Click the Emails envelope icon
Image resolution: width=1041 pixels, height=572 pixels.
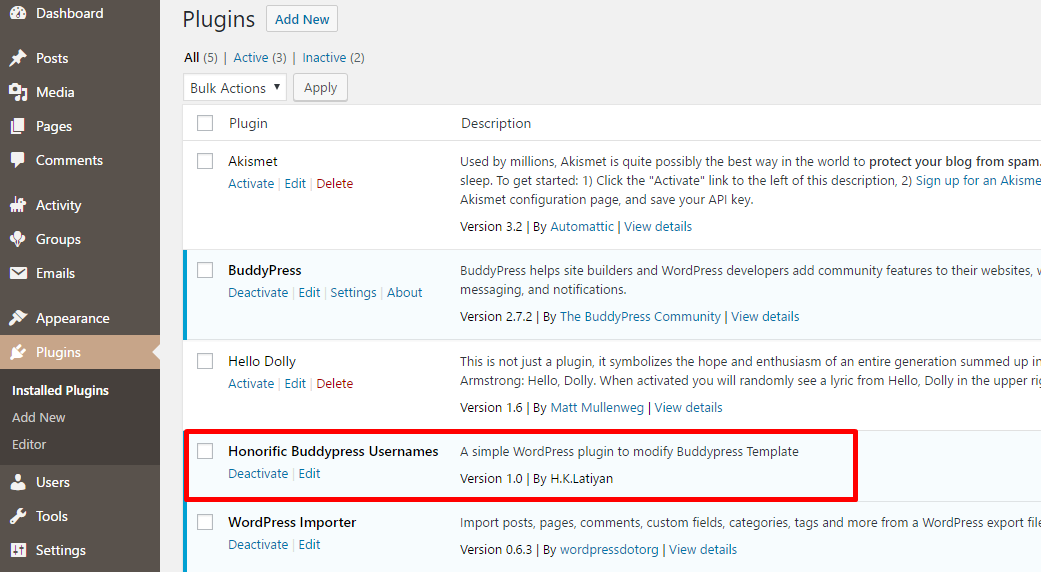click(x=18, y=273)
